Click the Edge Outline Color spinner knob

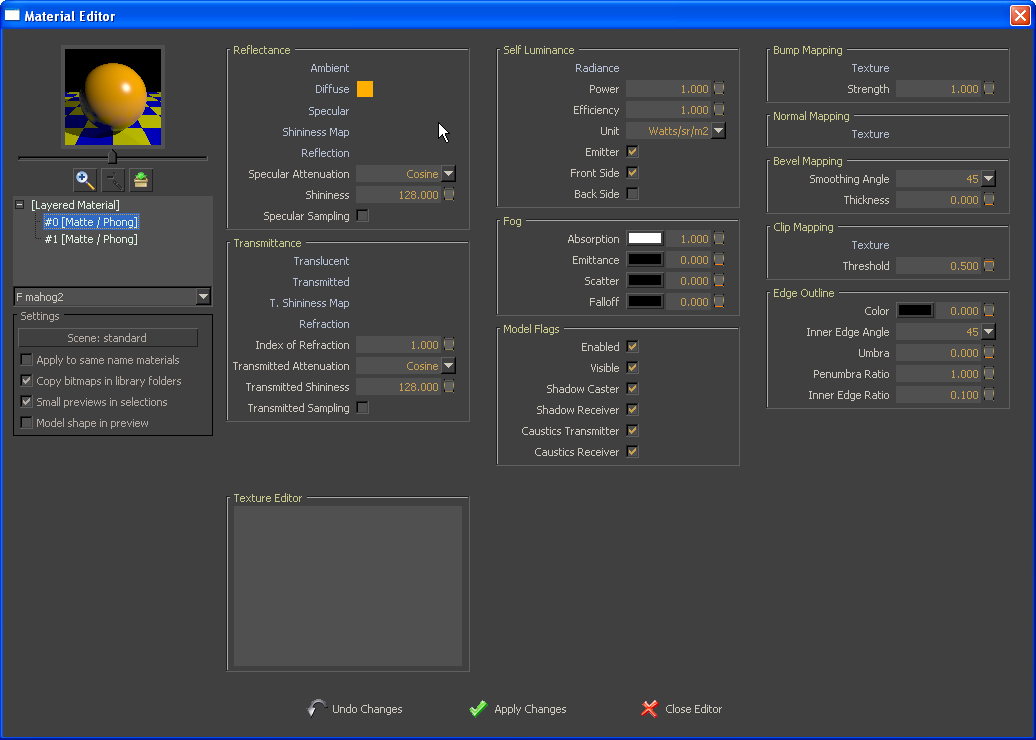click(x=989, y=311)
